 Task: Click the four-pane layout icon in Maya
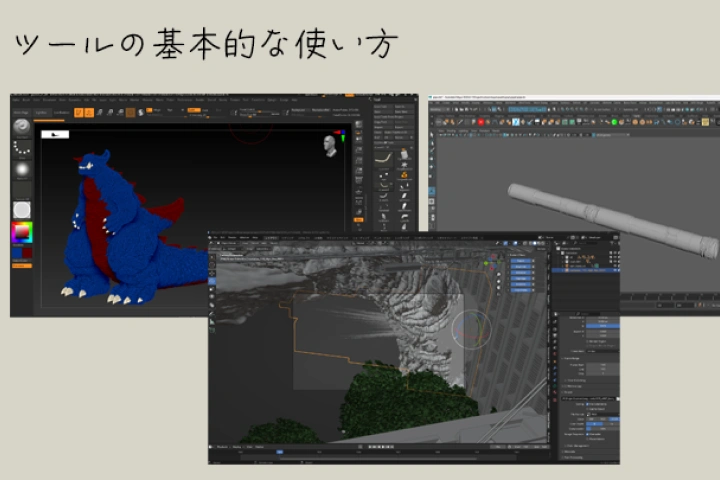[432, 201]
